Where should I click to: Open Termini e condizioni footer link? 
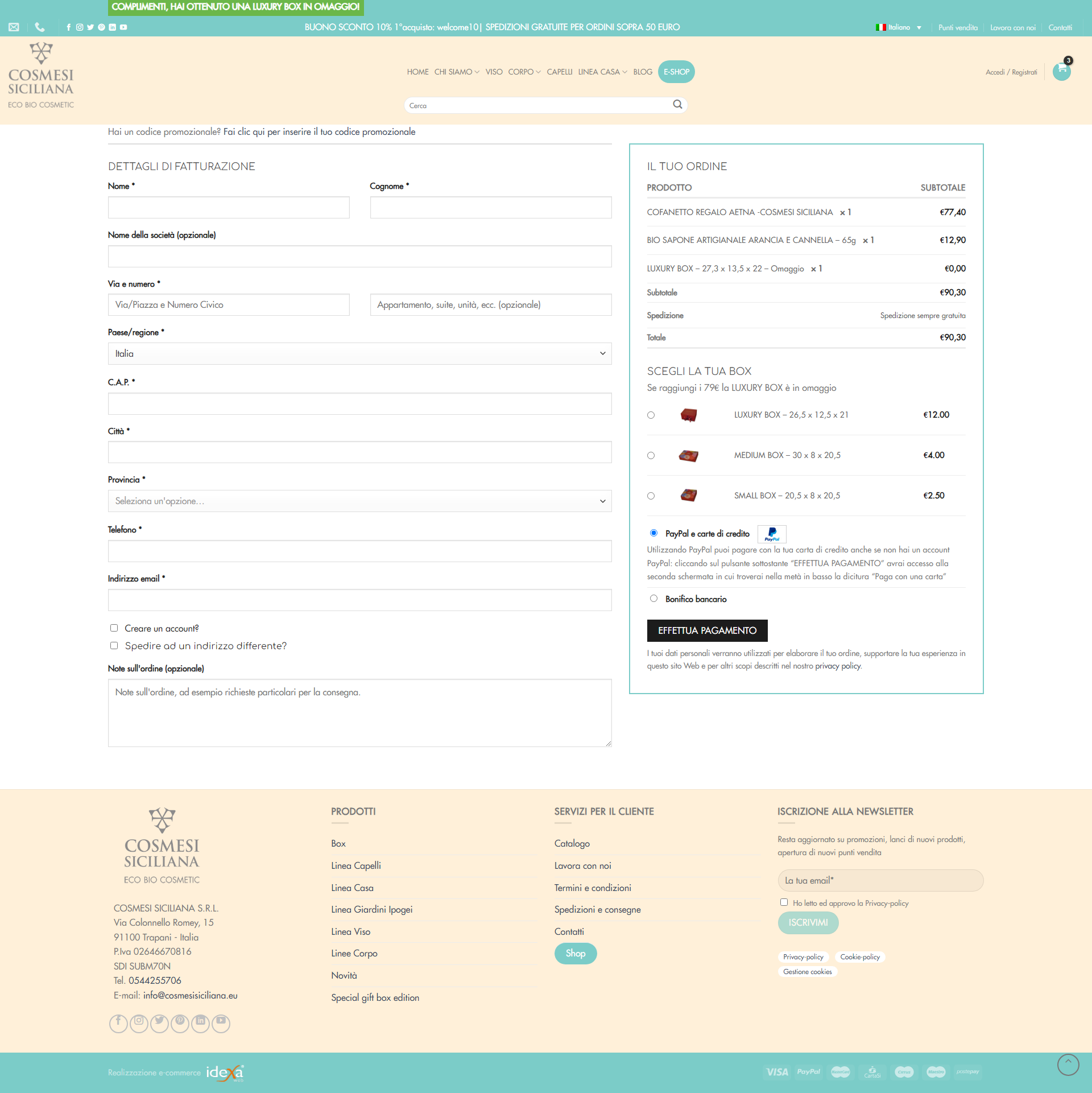[593, 888]
